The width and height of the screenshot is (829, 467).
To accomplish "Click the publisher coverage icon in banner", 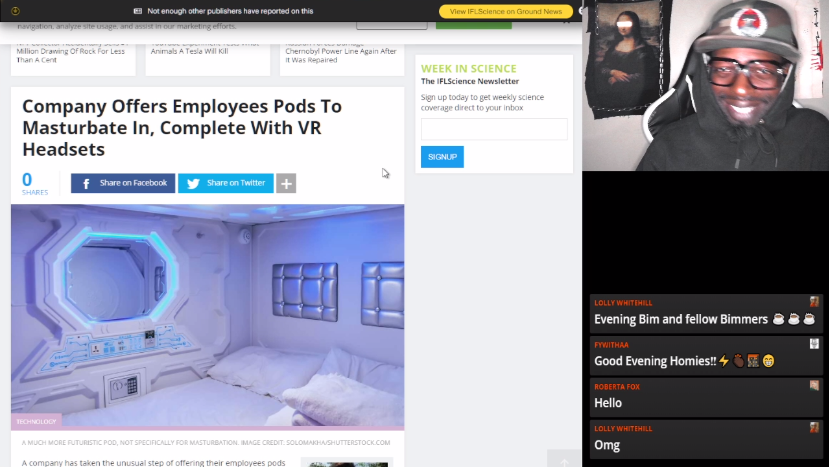I will [x=138, y=11].
